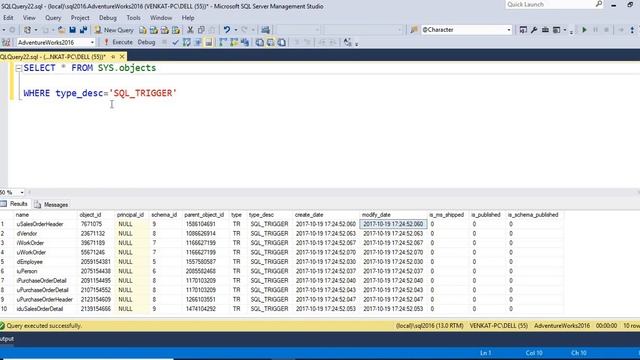Click the Quick Launch magnifier icon
This screenshot has height=360, width=640.
point(599,4)
